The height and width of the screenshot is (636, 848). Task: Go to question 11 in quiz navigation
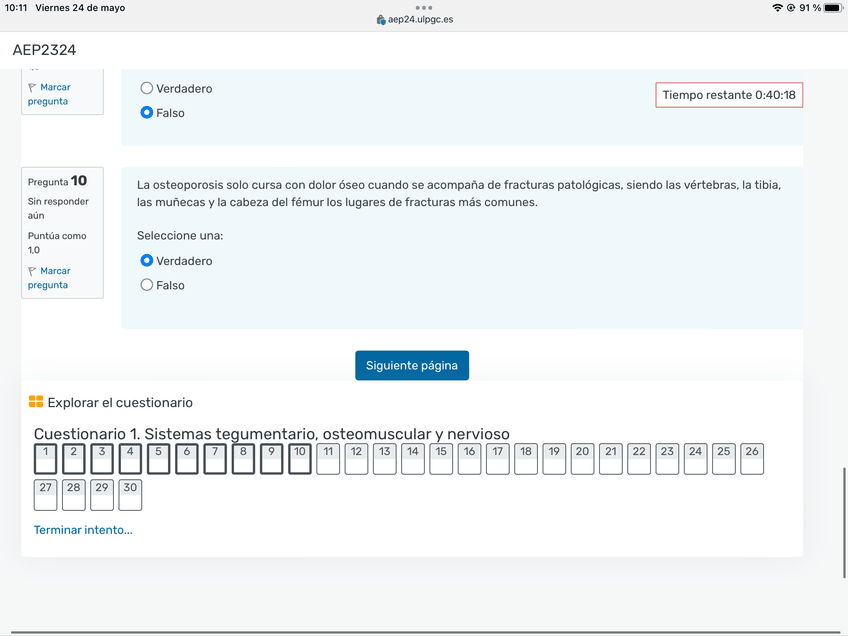coord(328,459)
